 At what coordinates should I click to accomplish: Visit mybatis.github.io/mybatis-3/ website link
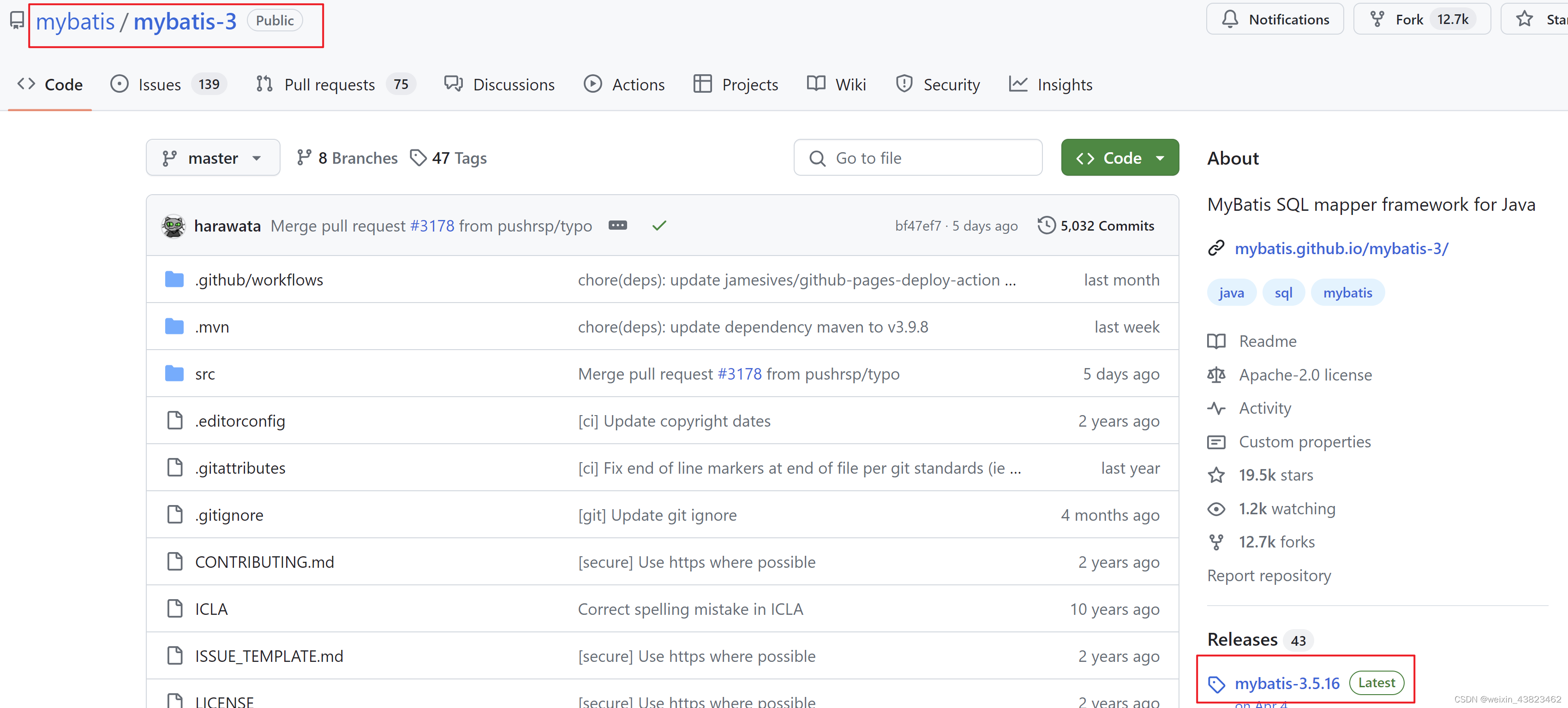1341,248
